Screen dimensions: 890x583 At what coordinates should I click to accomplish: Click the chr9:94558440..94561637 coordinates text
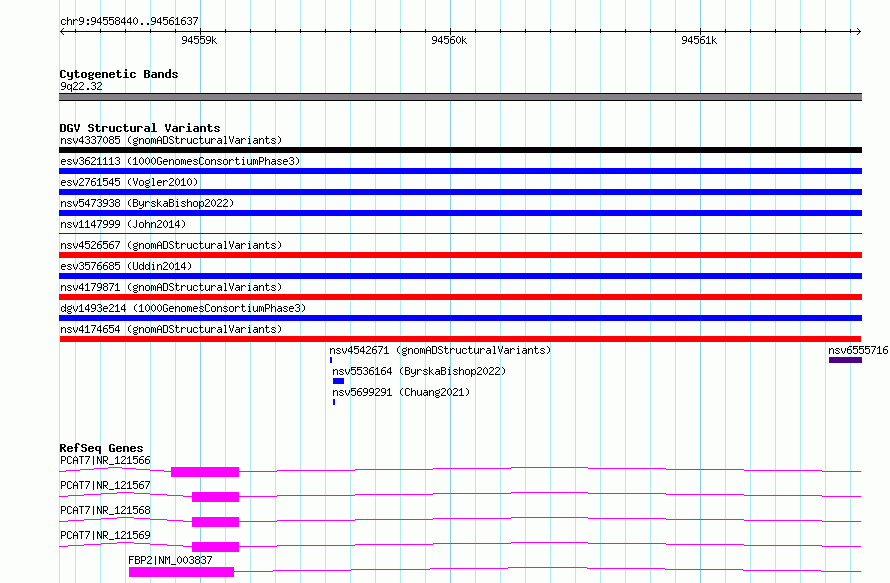(129, 21)
